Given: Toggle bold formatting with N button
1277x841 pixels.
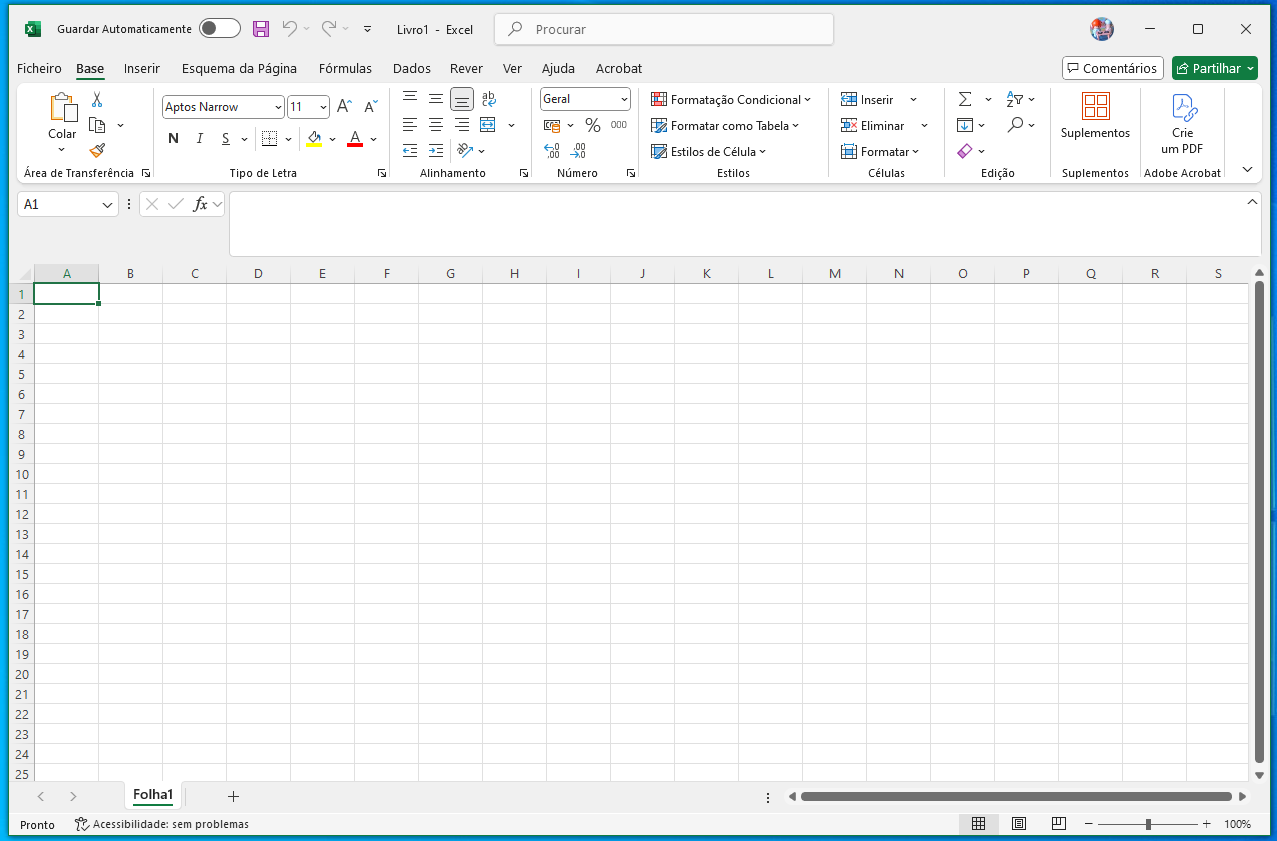Looking at the screenshot, I should (x=174, y=138).
